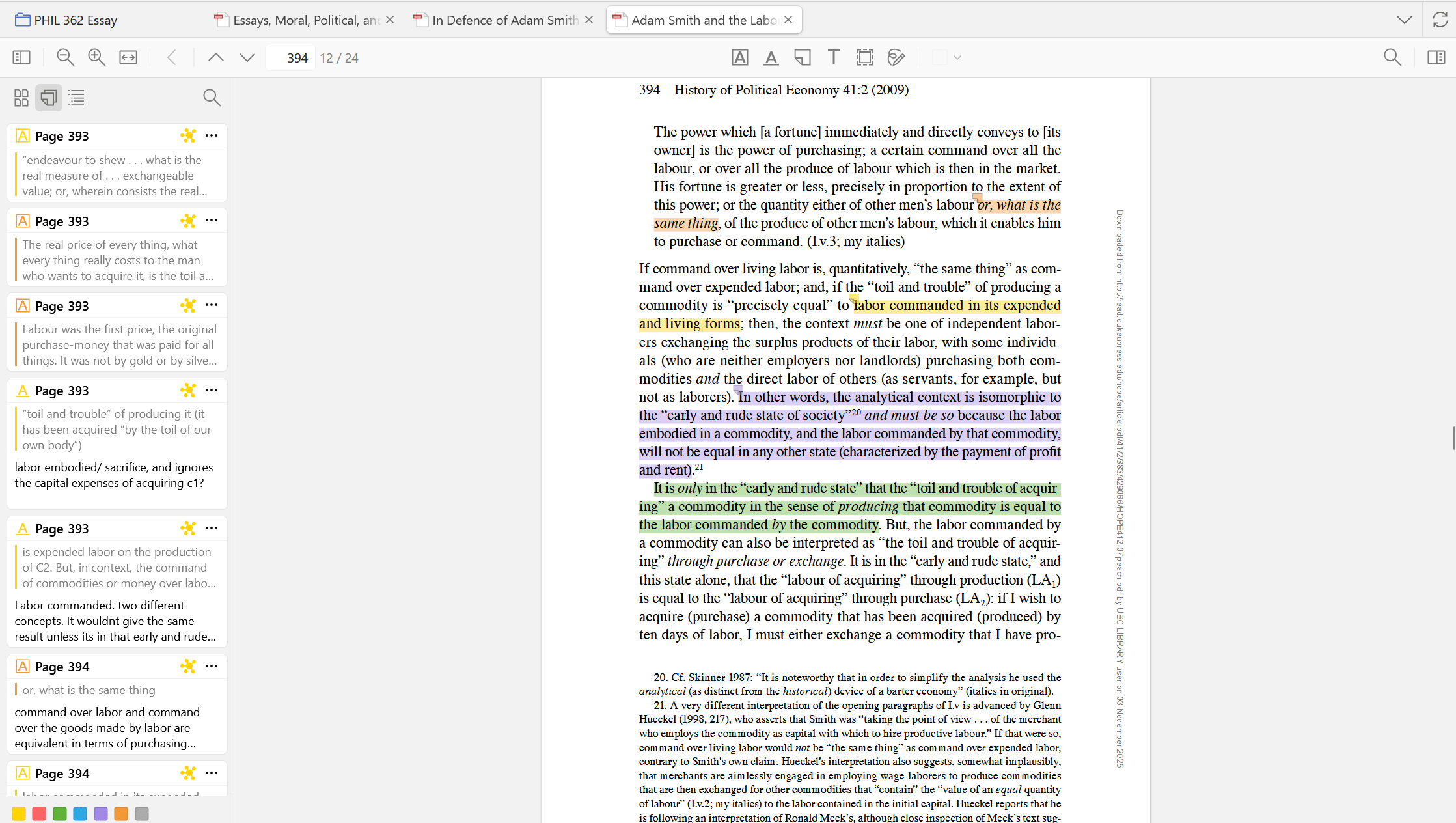
Task: Go to previous page arrow
Action: [x=215, y=57]
